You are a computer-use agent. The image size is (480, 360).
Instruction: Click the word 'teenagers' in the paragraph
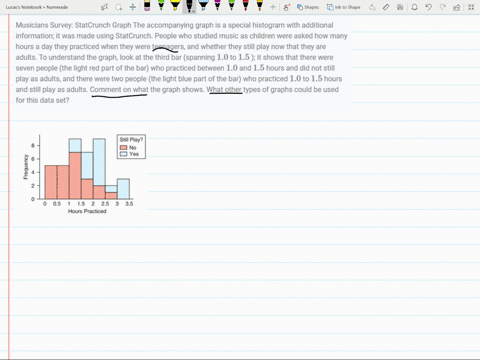(x=168, y=47)
